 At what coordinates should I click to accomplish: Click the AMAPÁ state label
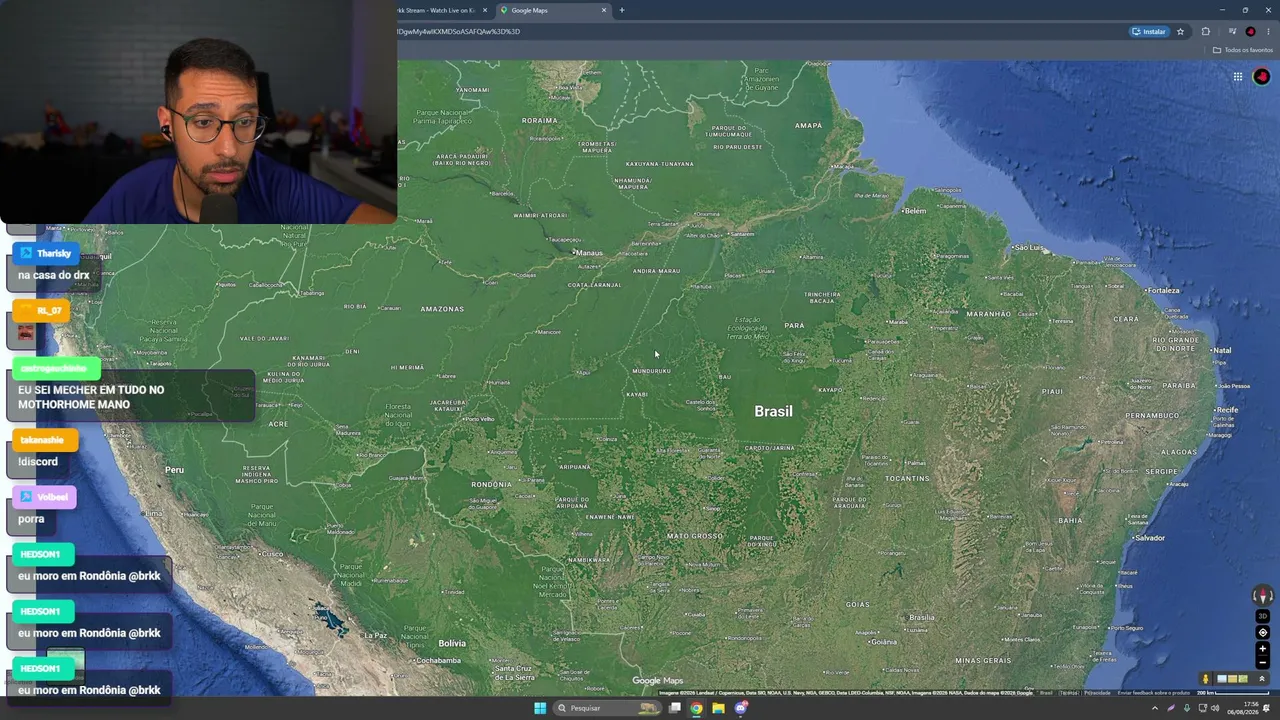(x=808, y=125)
